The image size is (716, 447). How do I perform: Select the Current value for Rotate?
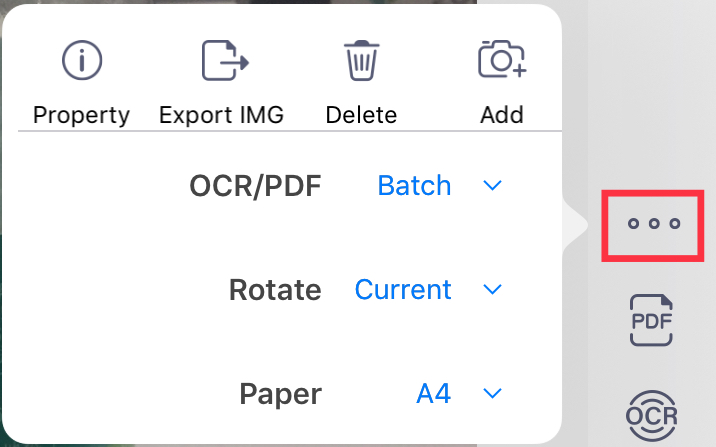click(x=403, y=290)
